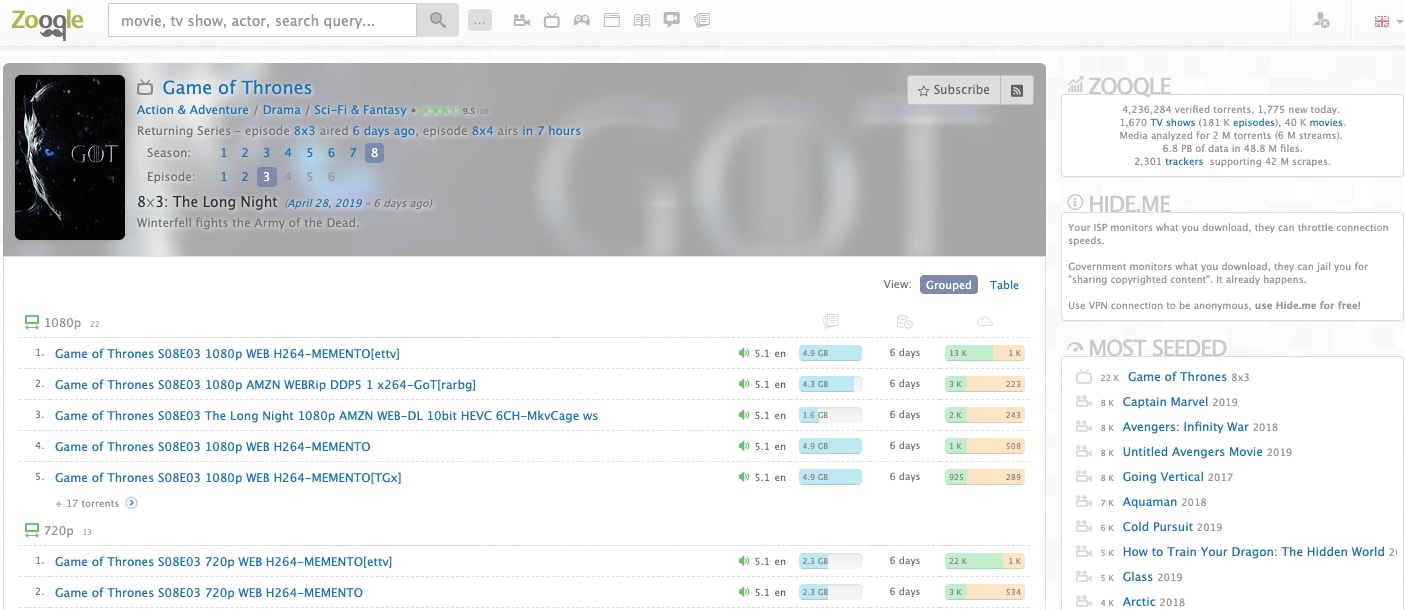Click audio speaker icon in 1080p MEMENTO[ettv] row

tap(743, 353)
